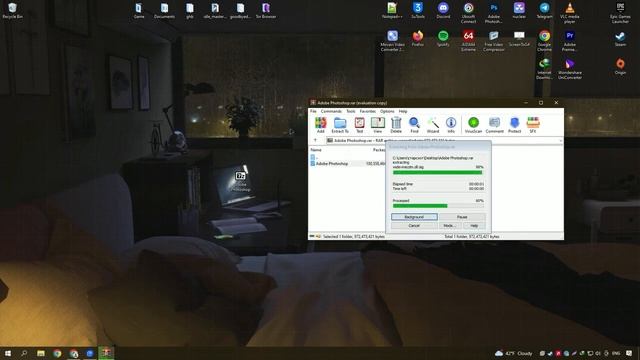Select the 3uTools desktop icon

(x=418, y=11)
